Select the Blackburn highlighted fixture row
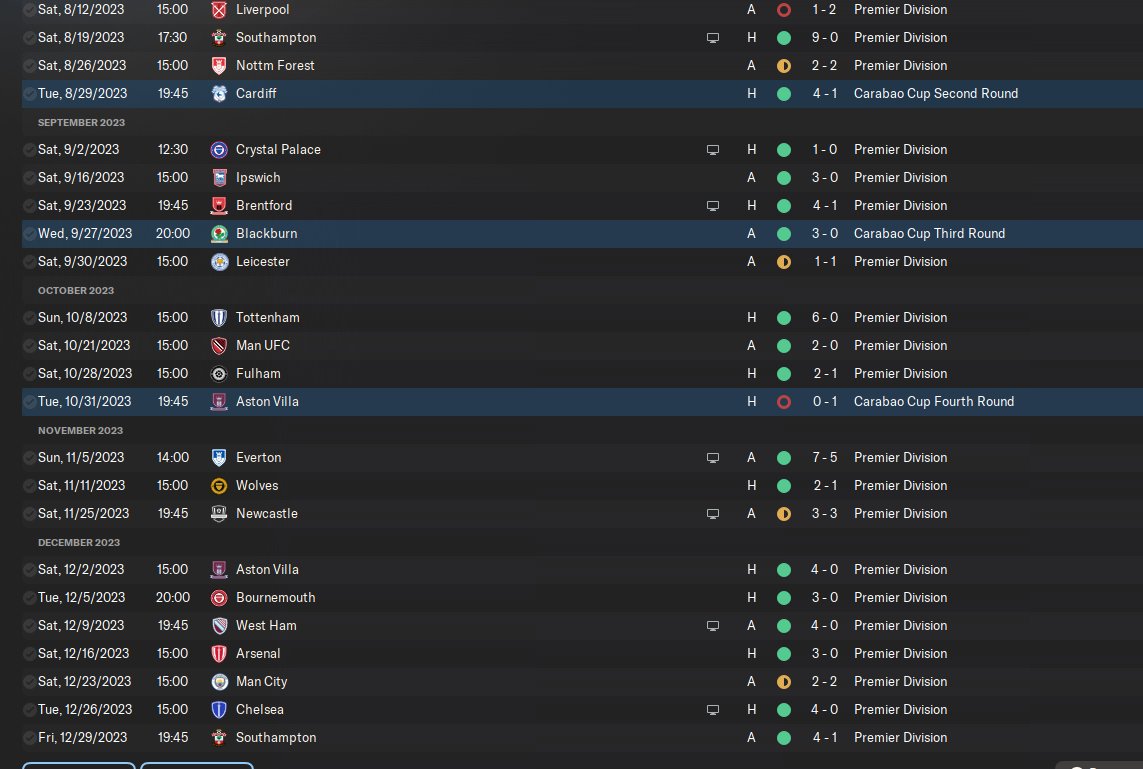The image size is (1143, 769). click(x=582, y=233)
